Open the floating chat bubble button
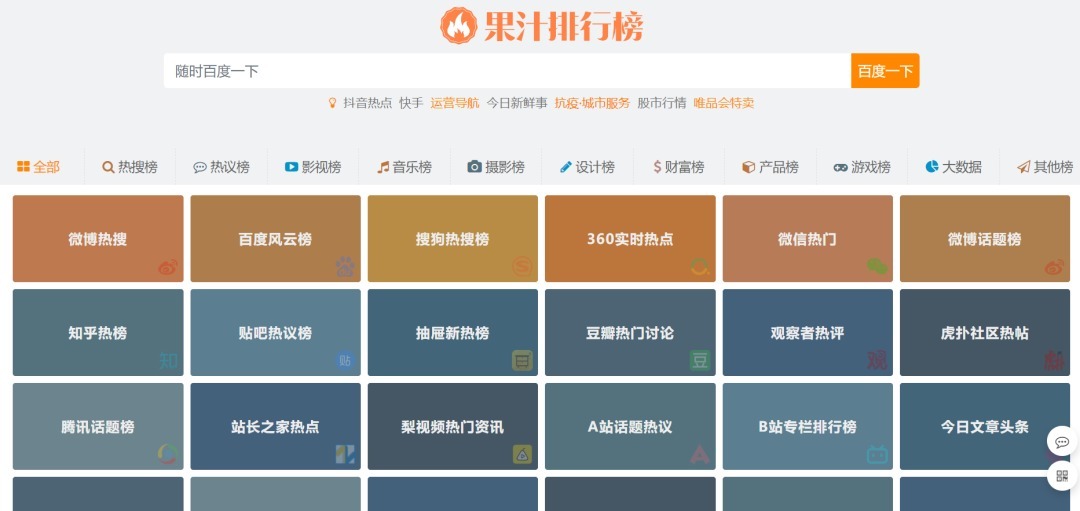The width and height of the screenshot is (1080, 511). point(1062,441)
